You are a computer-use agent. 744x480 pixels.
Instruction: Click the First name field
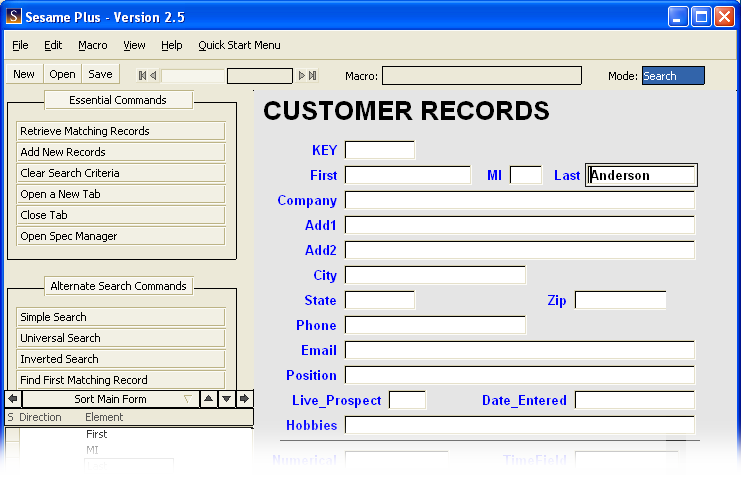click(408, 175)
